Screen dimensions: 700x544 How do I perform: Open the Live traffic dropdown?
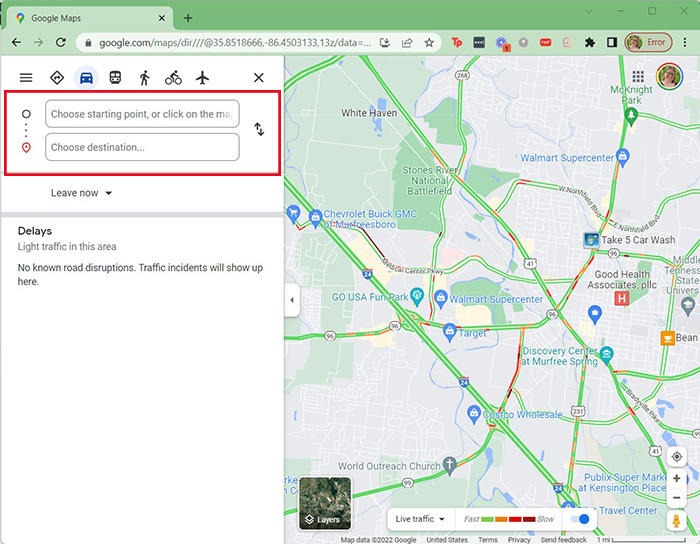(x=420, y=519)
